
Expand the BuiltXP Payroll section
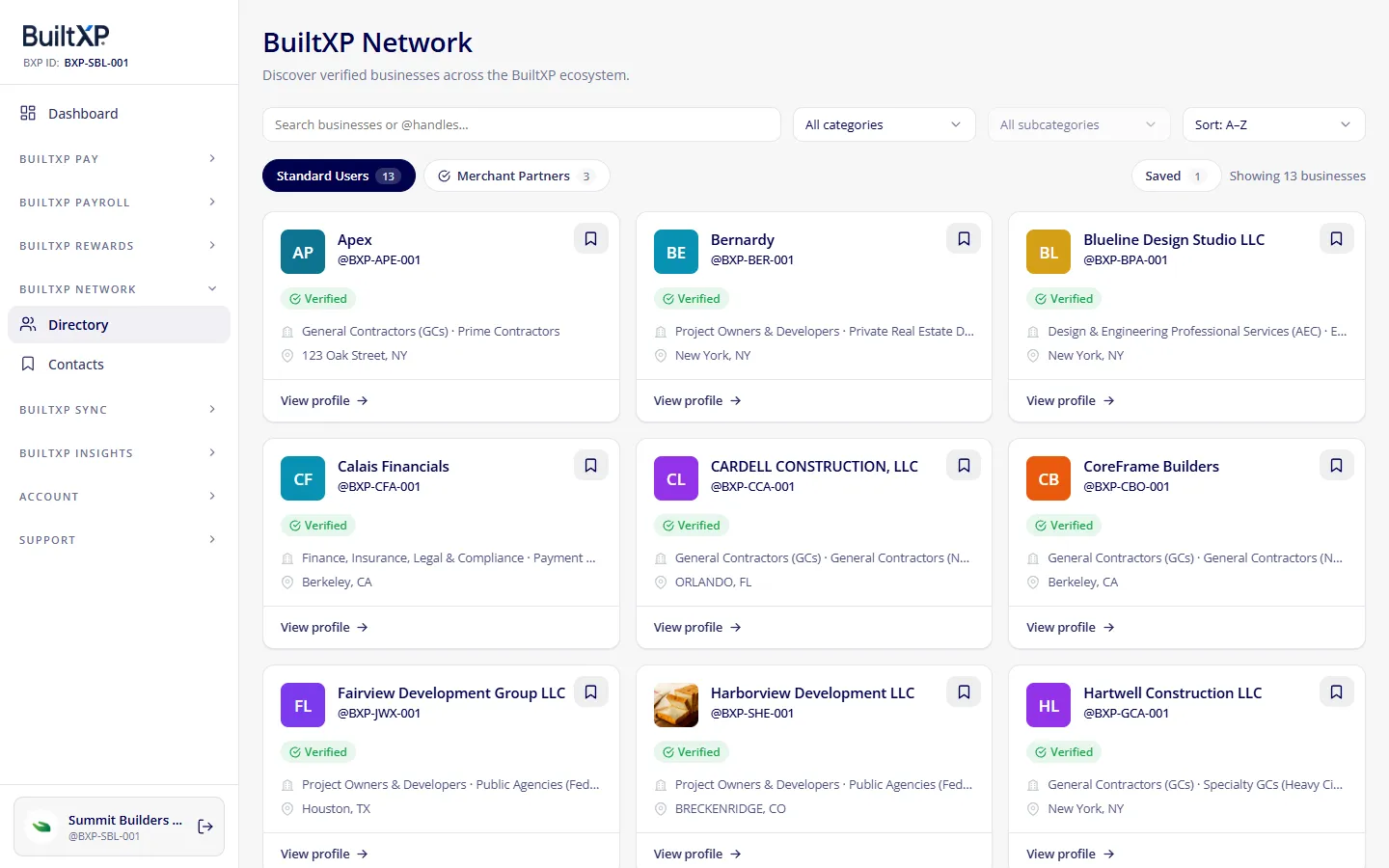tap(119, 203)
